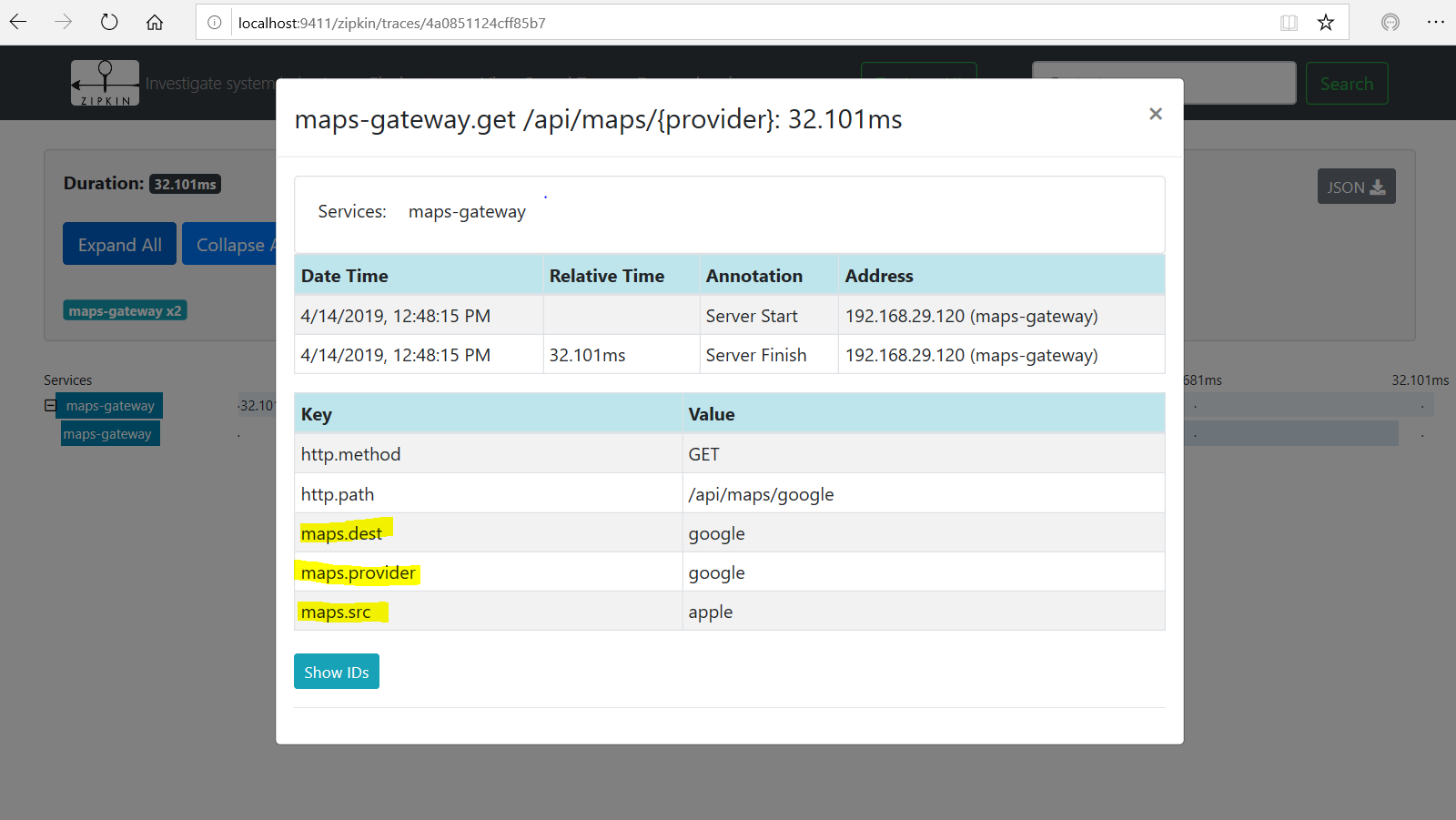Click the address bar URL
Screen dimensions: 1456x820
click(391, 23)
